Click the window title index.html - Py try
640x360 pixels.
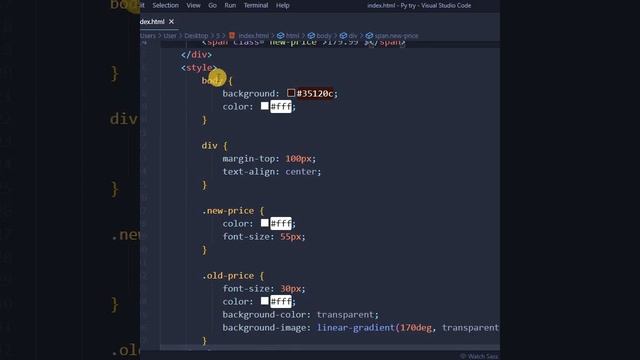click(419, 5)
